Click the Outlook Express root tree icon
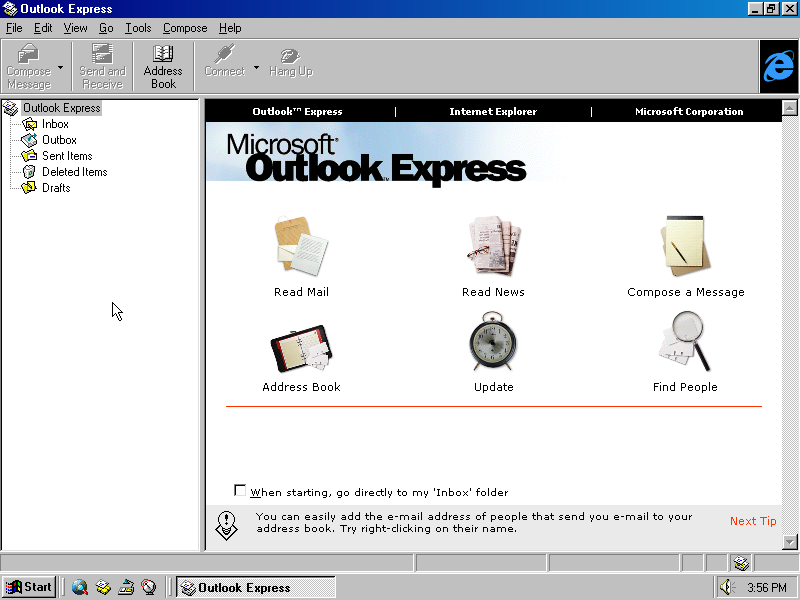This screenshot has height=600, width=800. 11,108
